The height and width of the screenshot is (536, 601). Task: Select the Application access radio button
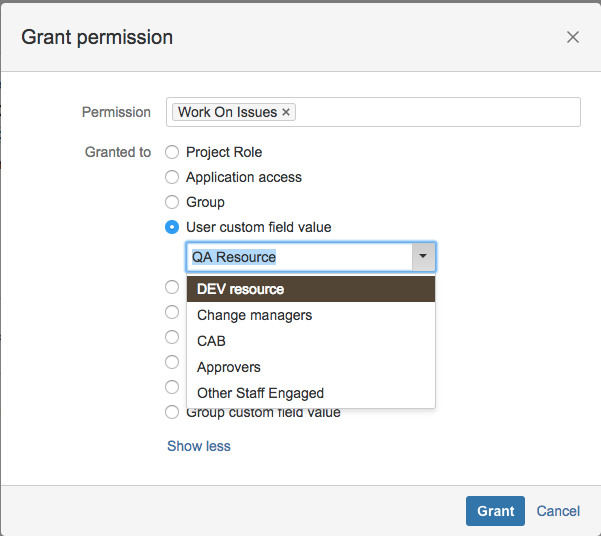[172, 177]
